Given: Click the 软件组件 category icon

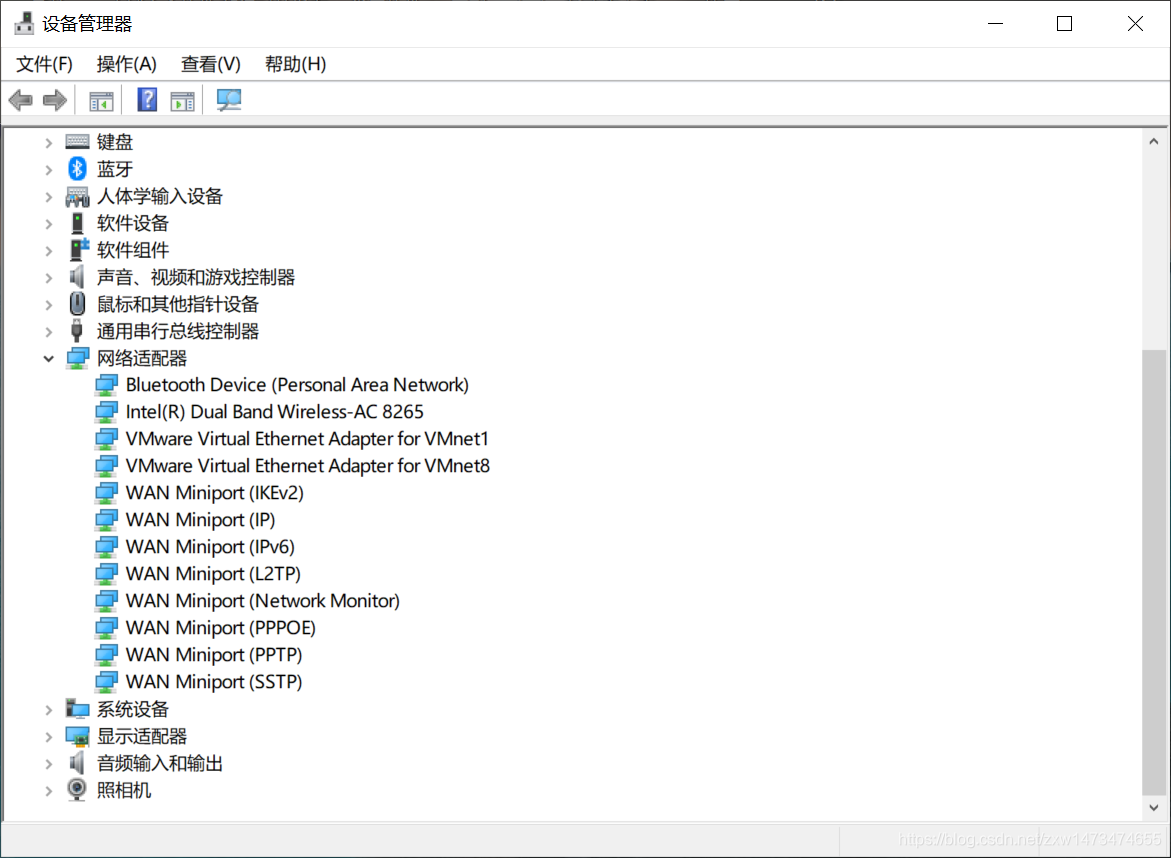Looking at the screenshot, I should tap(78, 249).
